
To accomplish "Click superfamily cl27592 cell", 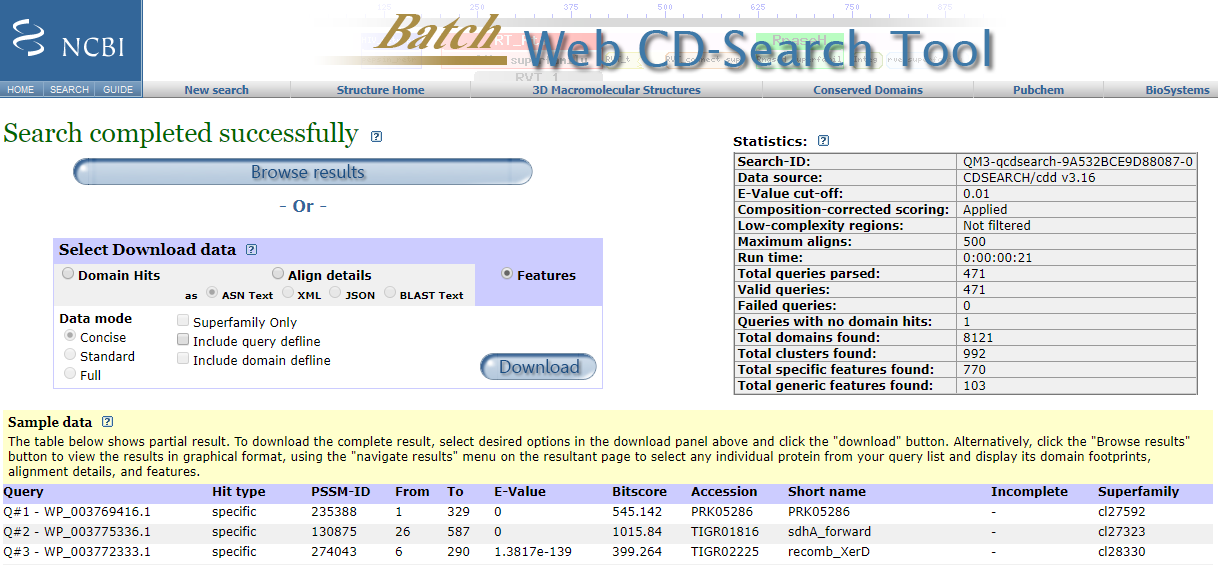I will tap(1120, 512).
